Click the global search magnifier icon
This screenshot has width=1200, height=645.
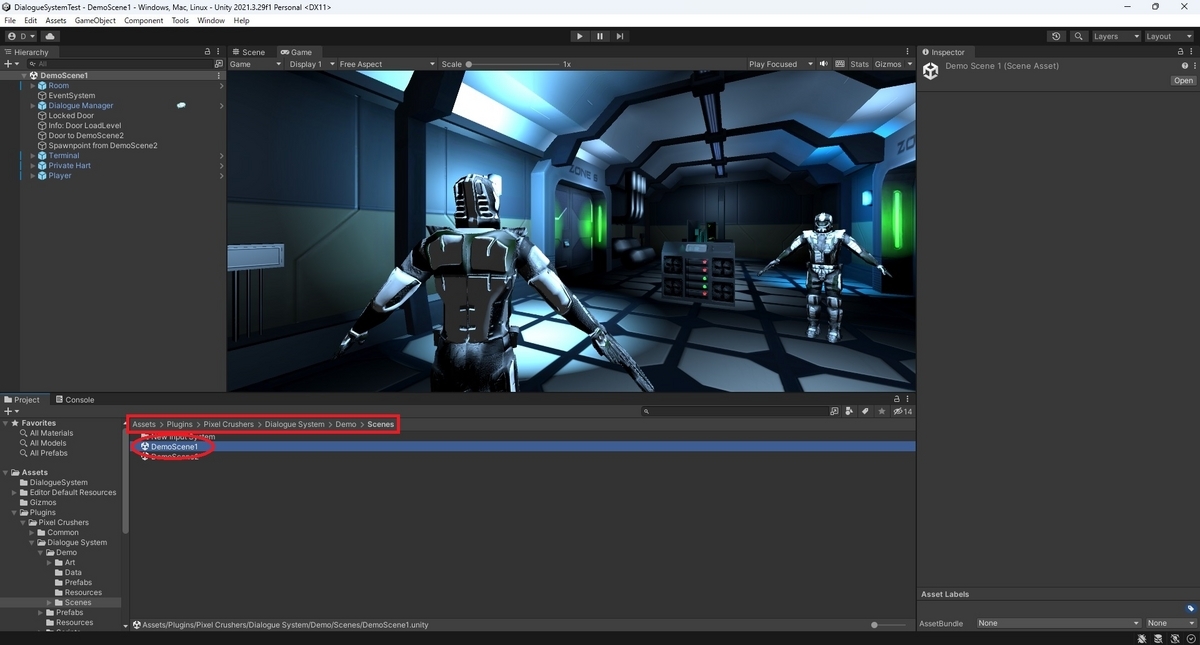(1079, 36)
